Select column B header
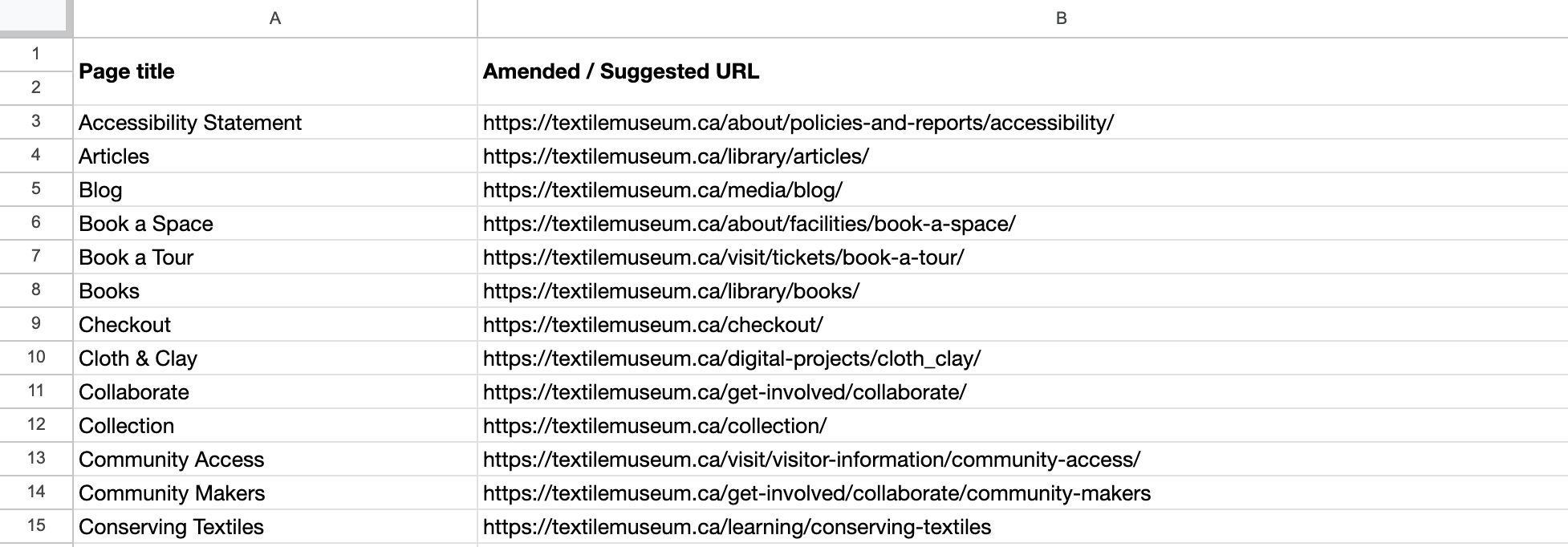 coord(1061,18)
